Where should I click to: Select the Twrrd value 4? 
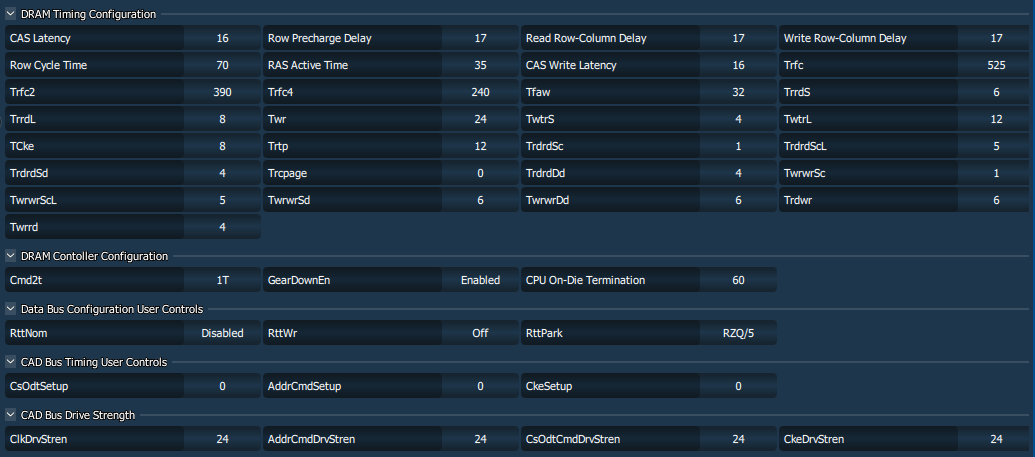coord(222,227)
